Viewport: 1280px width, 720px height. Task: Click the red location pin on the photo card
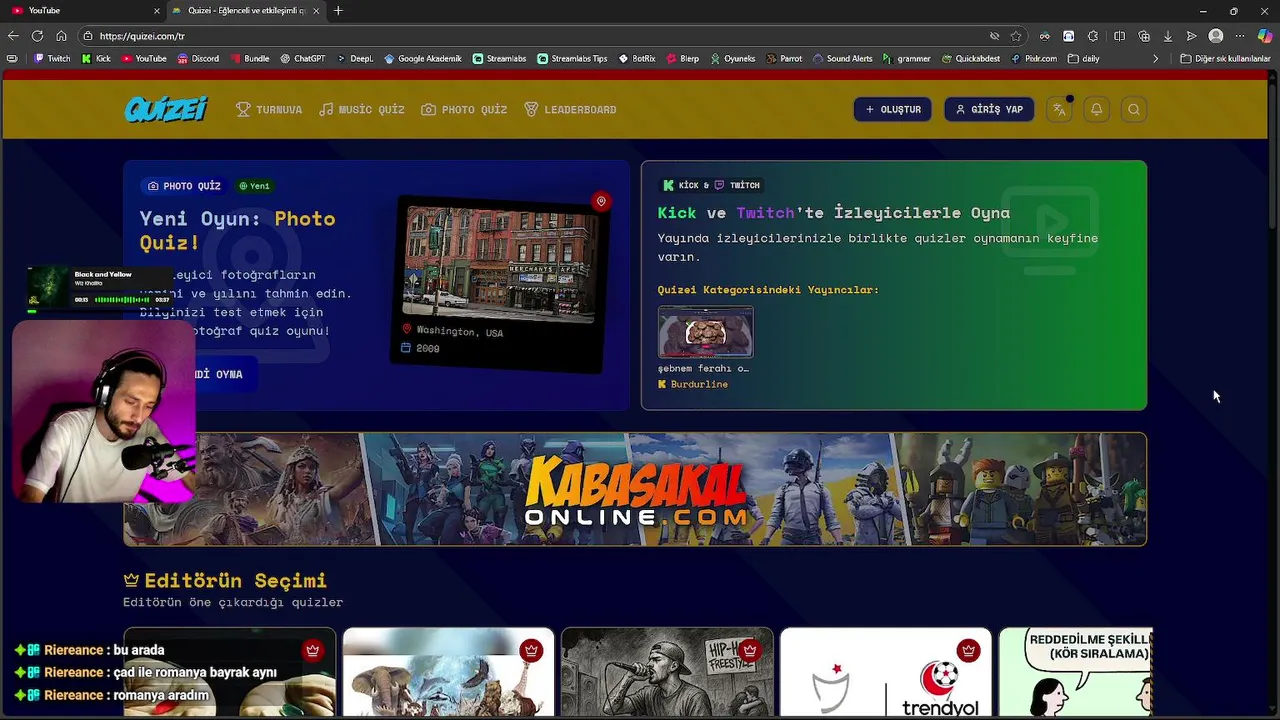[x=601, y=201]
